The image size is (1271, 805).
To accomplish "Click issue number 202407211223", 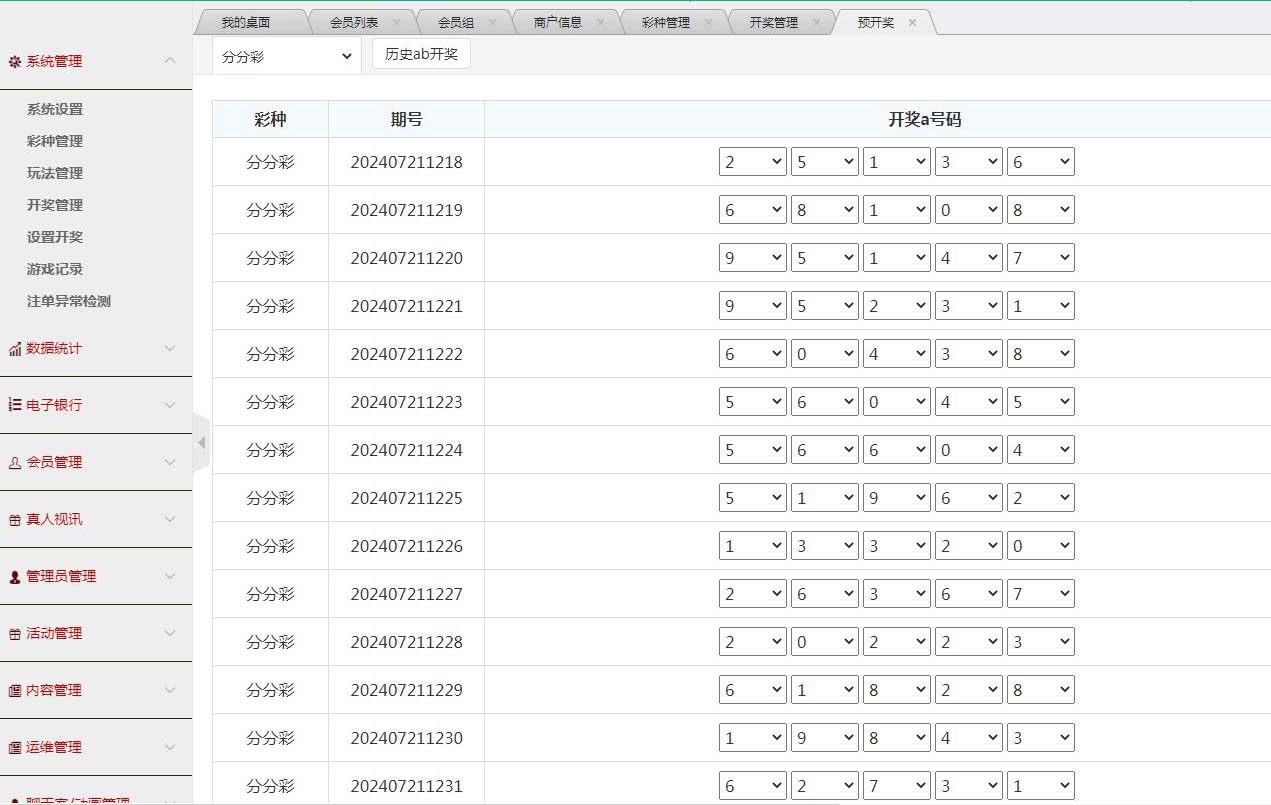I will [x=407, y=402].
